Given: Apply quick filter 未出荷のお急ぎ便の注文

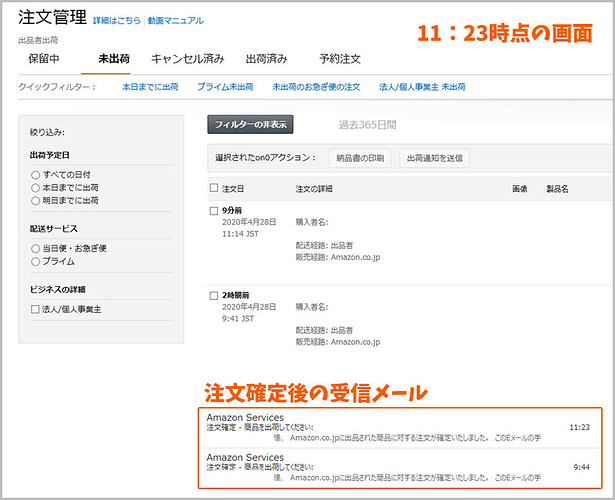Looking at the screenshot, I should pyautogui.click(x=316, y=87).
